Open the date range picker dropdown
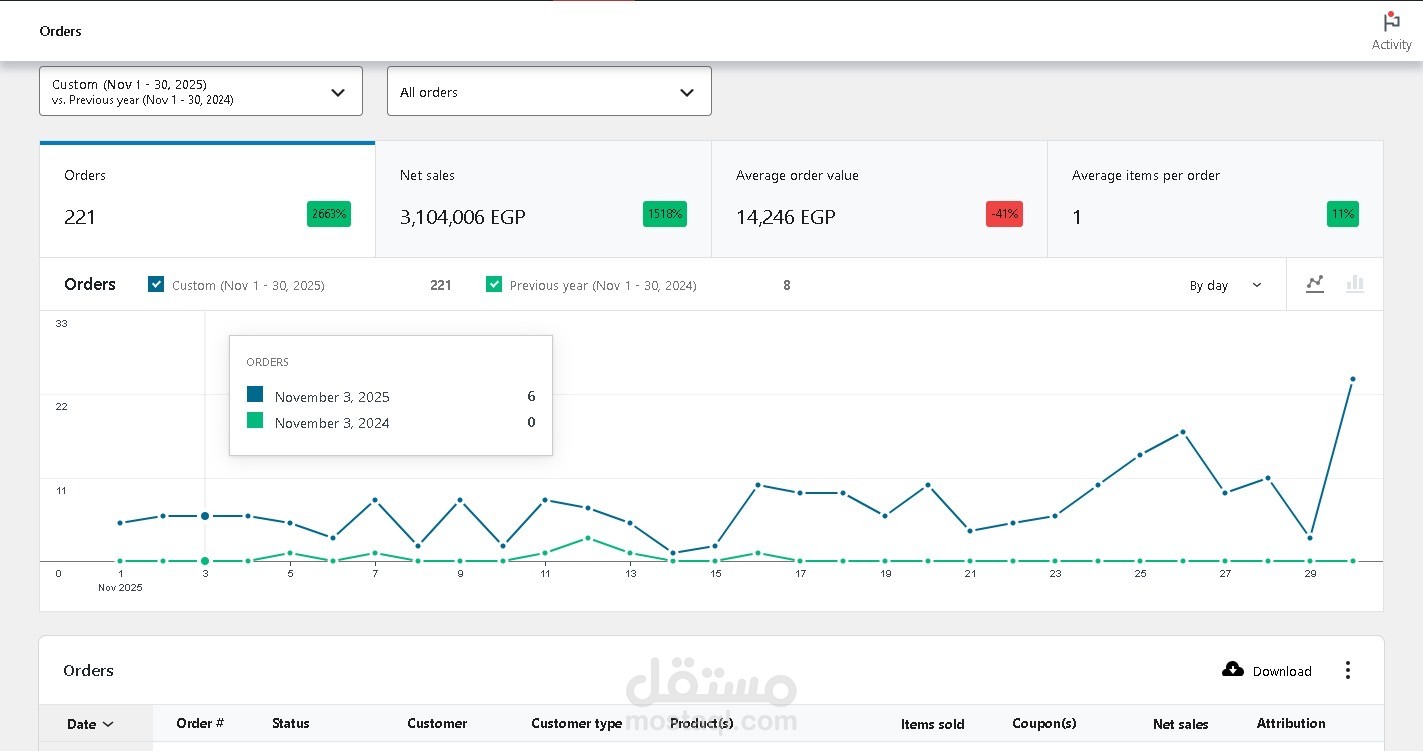 [201, 91]
